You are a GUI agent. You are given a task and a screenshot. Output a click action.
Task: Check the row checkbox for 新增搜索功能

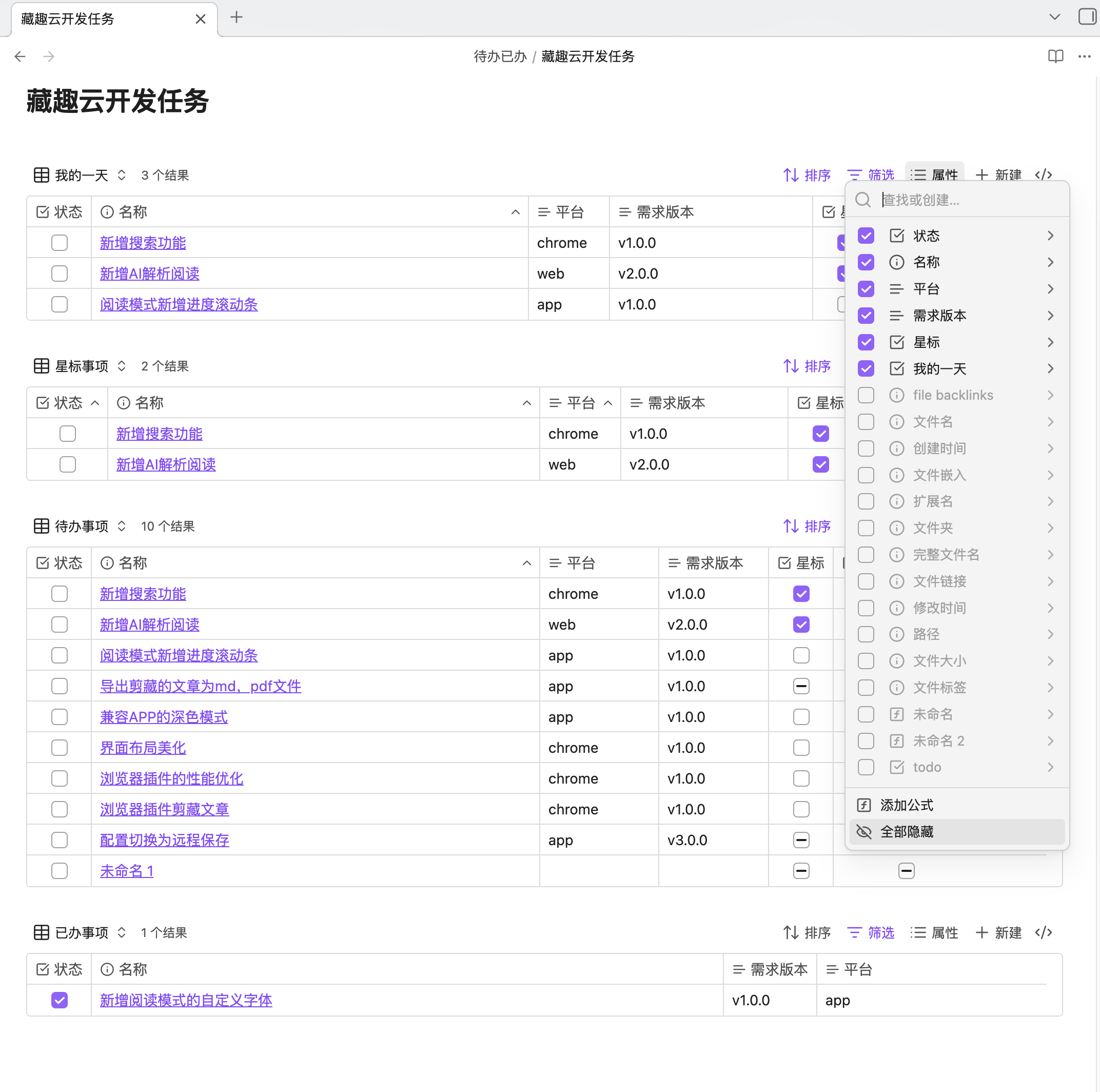[x=59, y=243]
